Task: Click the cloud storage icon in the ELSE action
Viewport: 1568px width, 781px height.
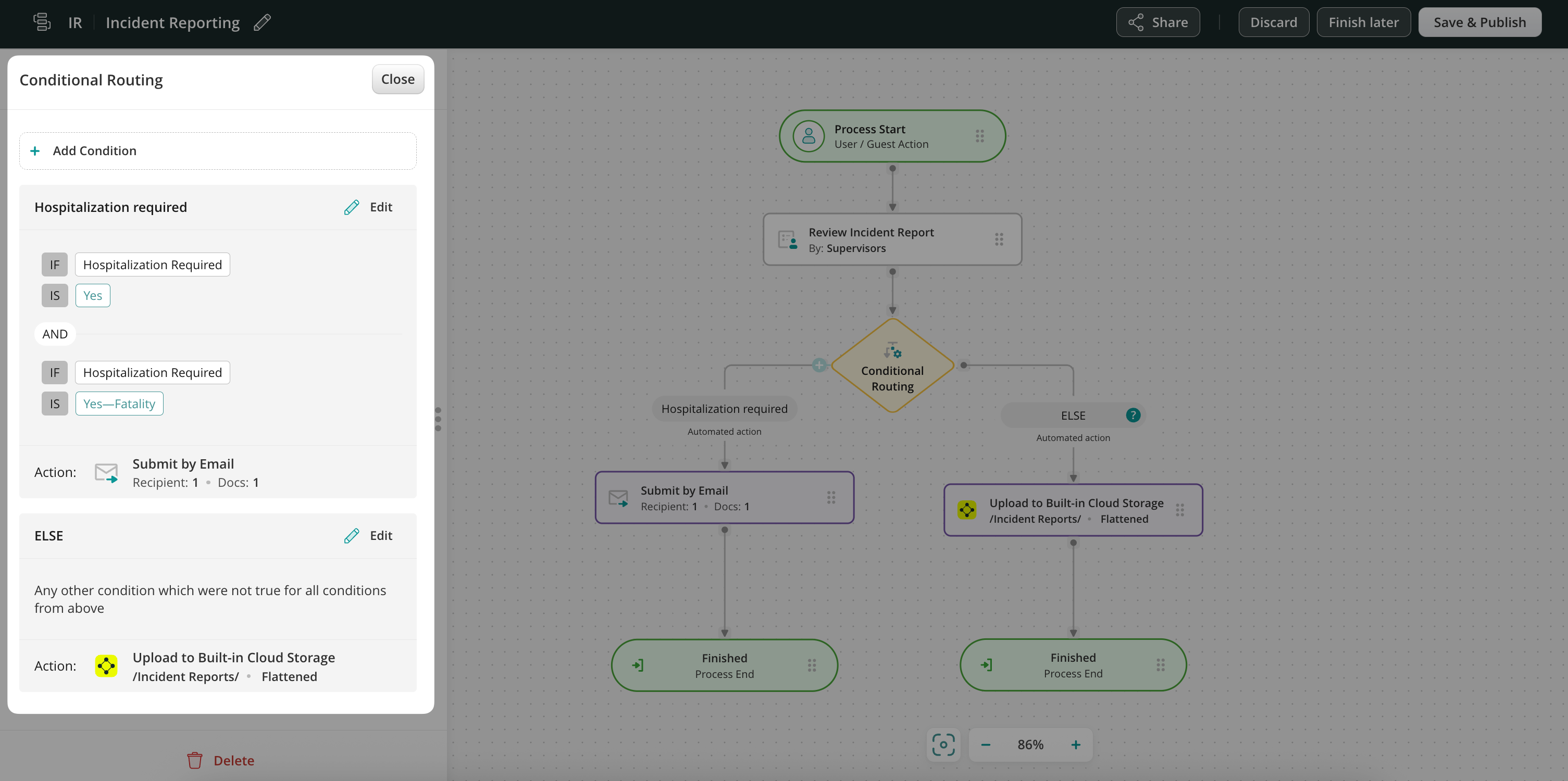Action: tap(106, 666)
